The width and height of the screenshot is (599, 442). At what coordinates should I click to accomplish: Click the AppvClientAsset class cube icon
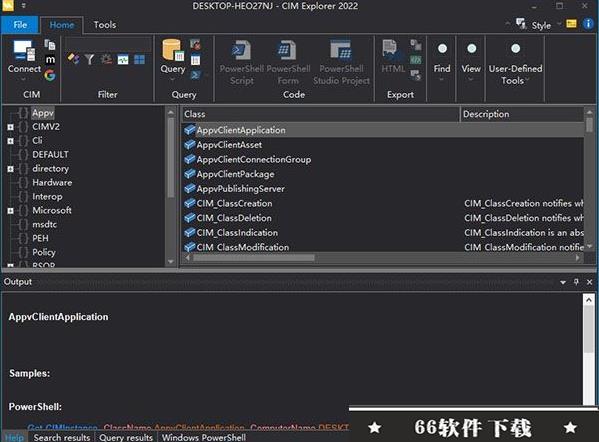[x=189, y=144]
